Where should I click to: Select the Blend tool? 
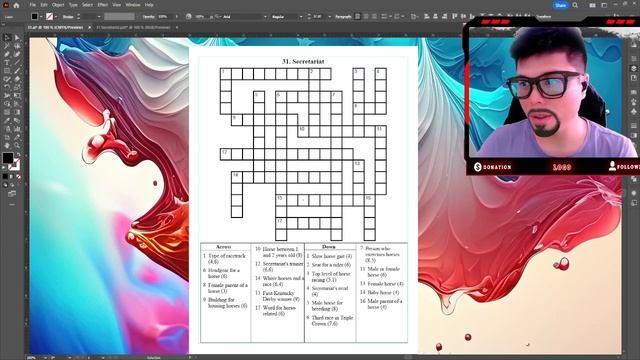click(x=17, y=120)
